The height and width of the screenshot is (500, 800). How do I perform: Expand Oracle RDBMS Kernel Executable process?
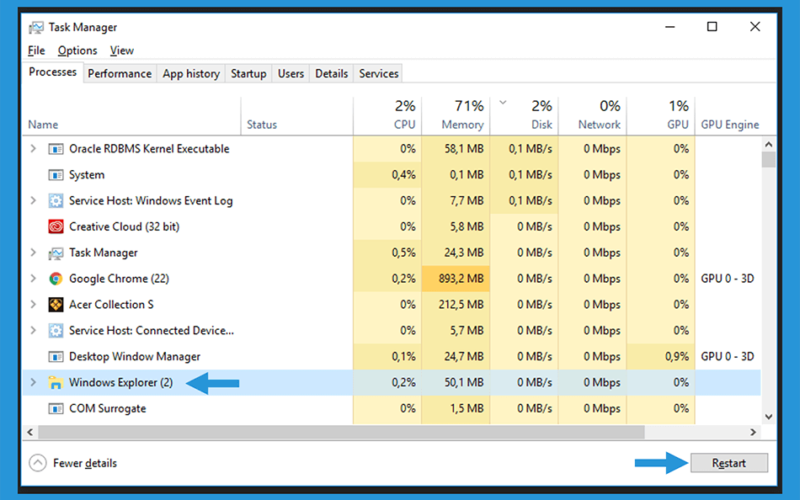(33, 148)
